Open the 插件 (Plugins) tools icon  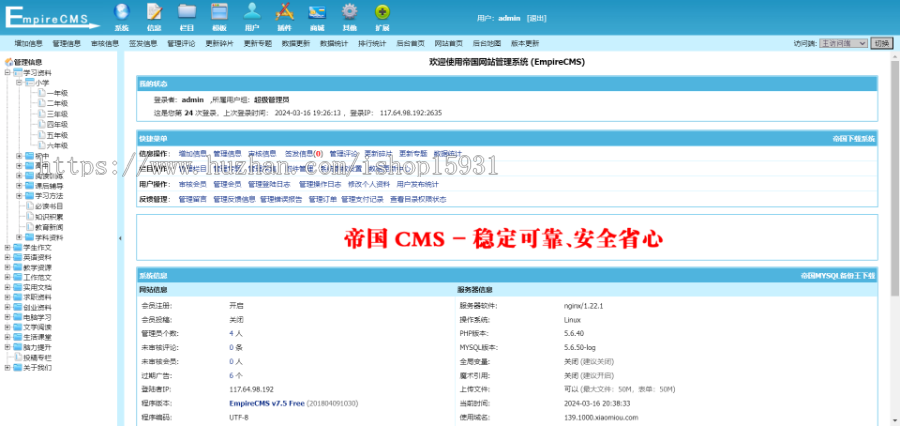pyautogui.click(x=285, y=12)
